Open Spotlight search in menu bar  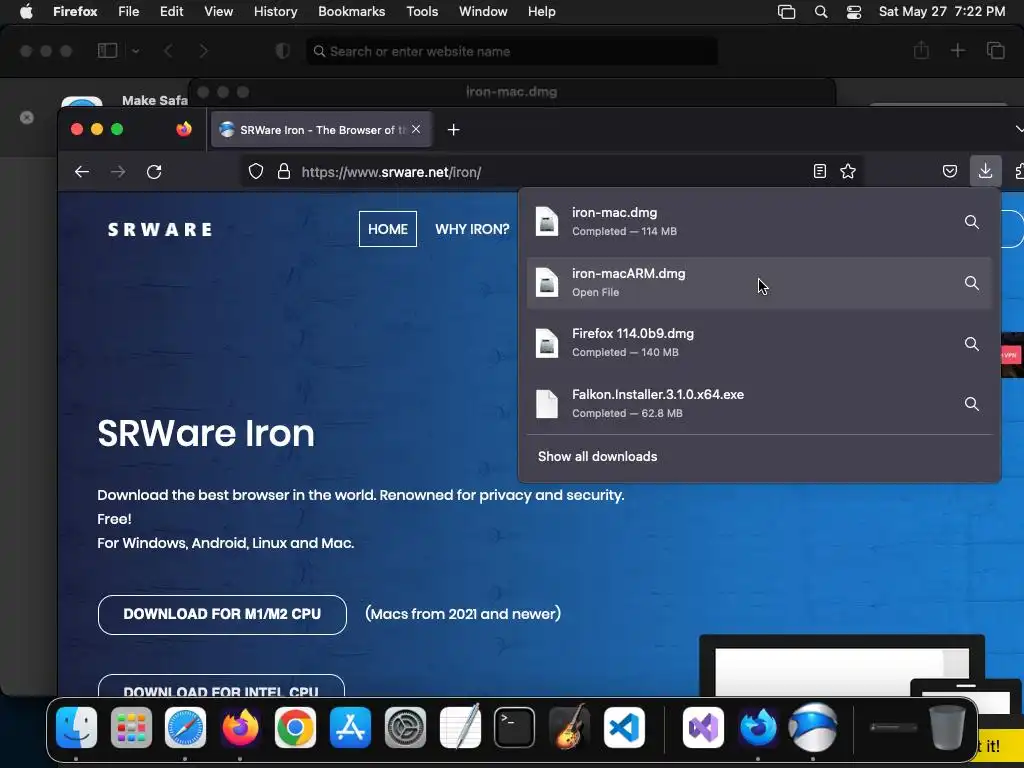[x=821, y=12]
